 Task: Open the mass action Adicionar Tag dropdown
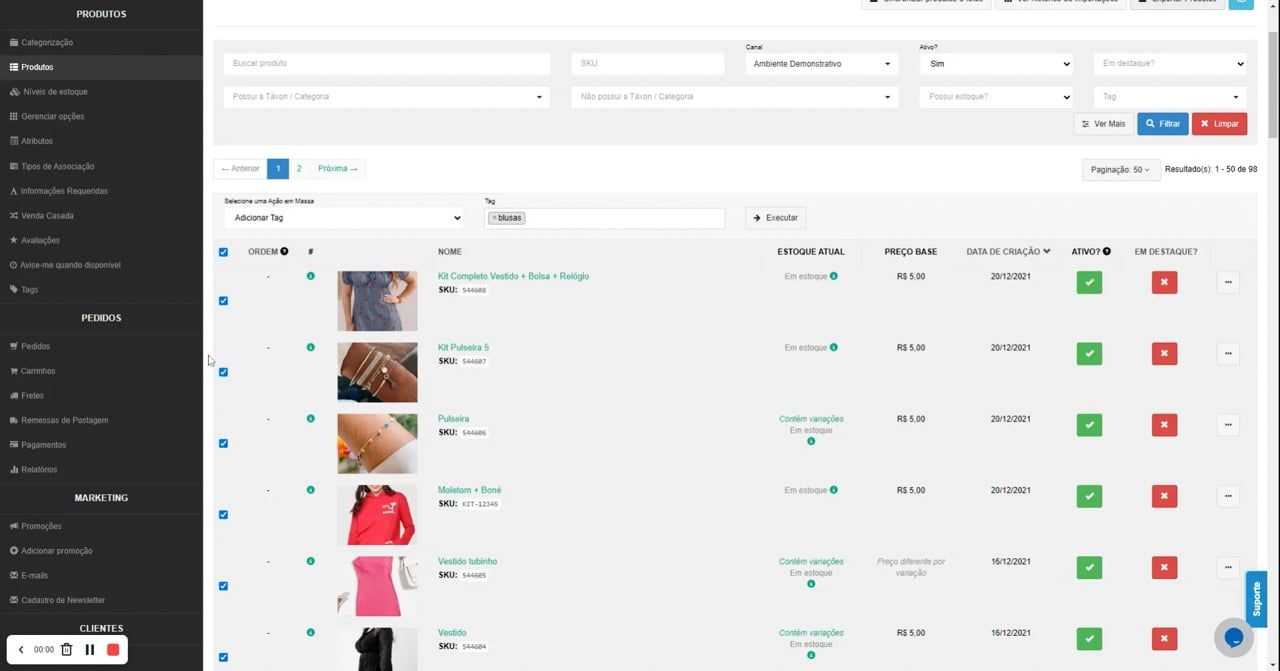click(344, 218)
